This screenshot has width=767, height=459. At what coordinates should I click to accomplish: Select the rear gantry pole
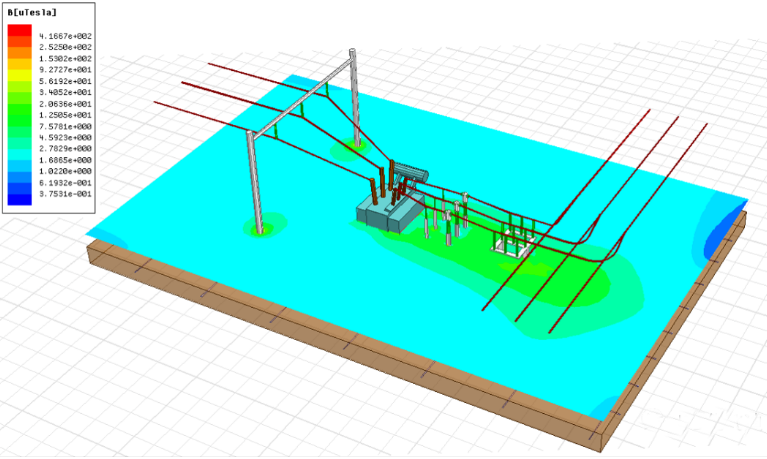click(355, 98)
